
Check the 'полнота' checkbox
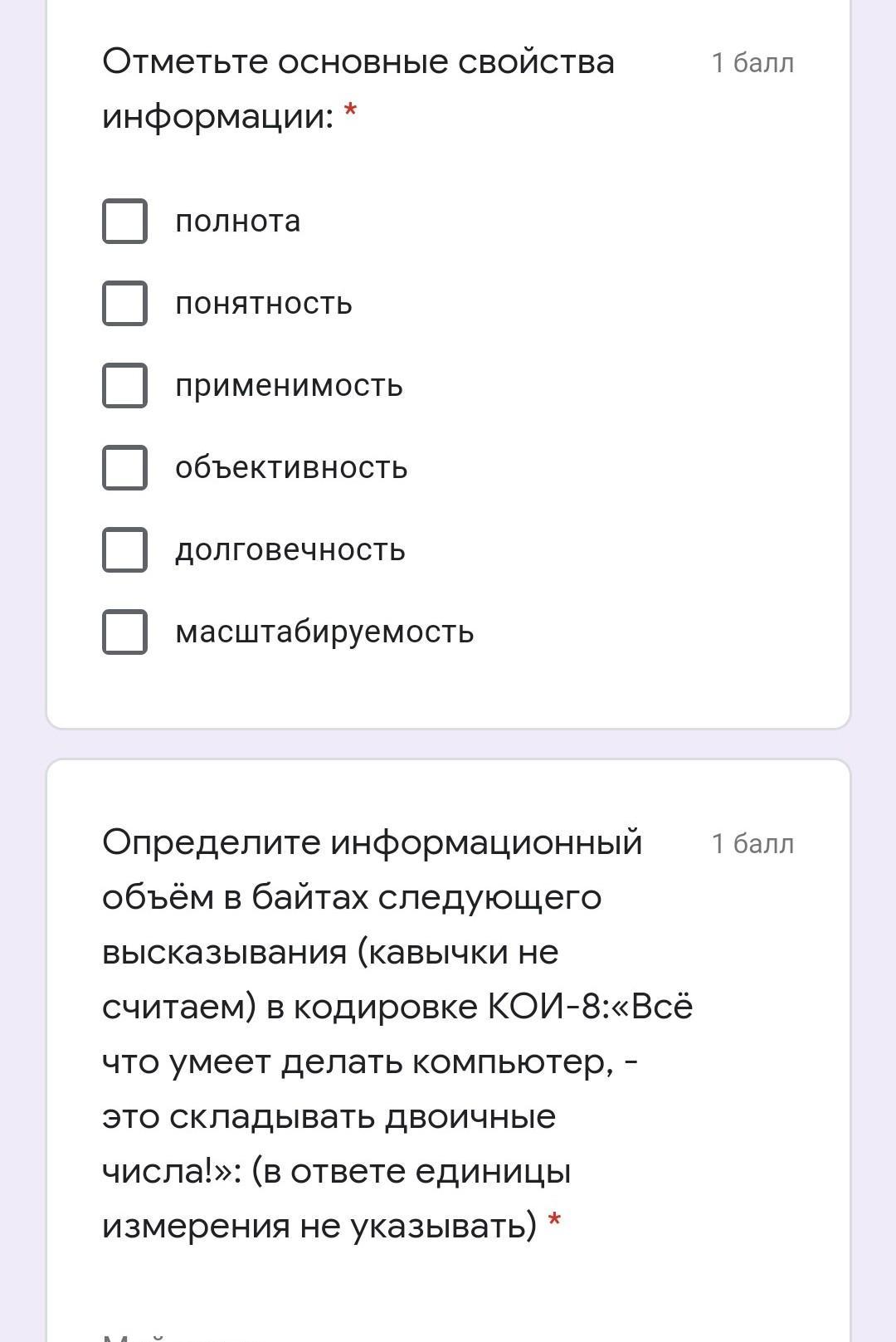(124, 221)
